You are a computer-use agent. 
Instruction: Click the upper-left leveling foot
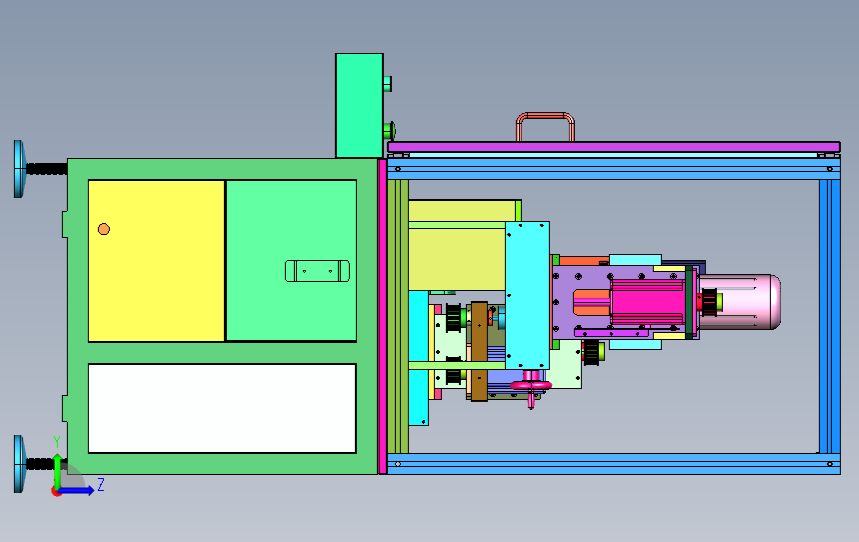tap(19, 168)
